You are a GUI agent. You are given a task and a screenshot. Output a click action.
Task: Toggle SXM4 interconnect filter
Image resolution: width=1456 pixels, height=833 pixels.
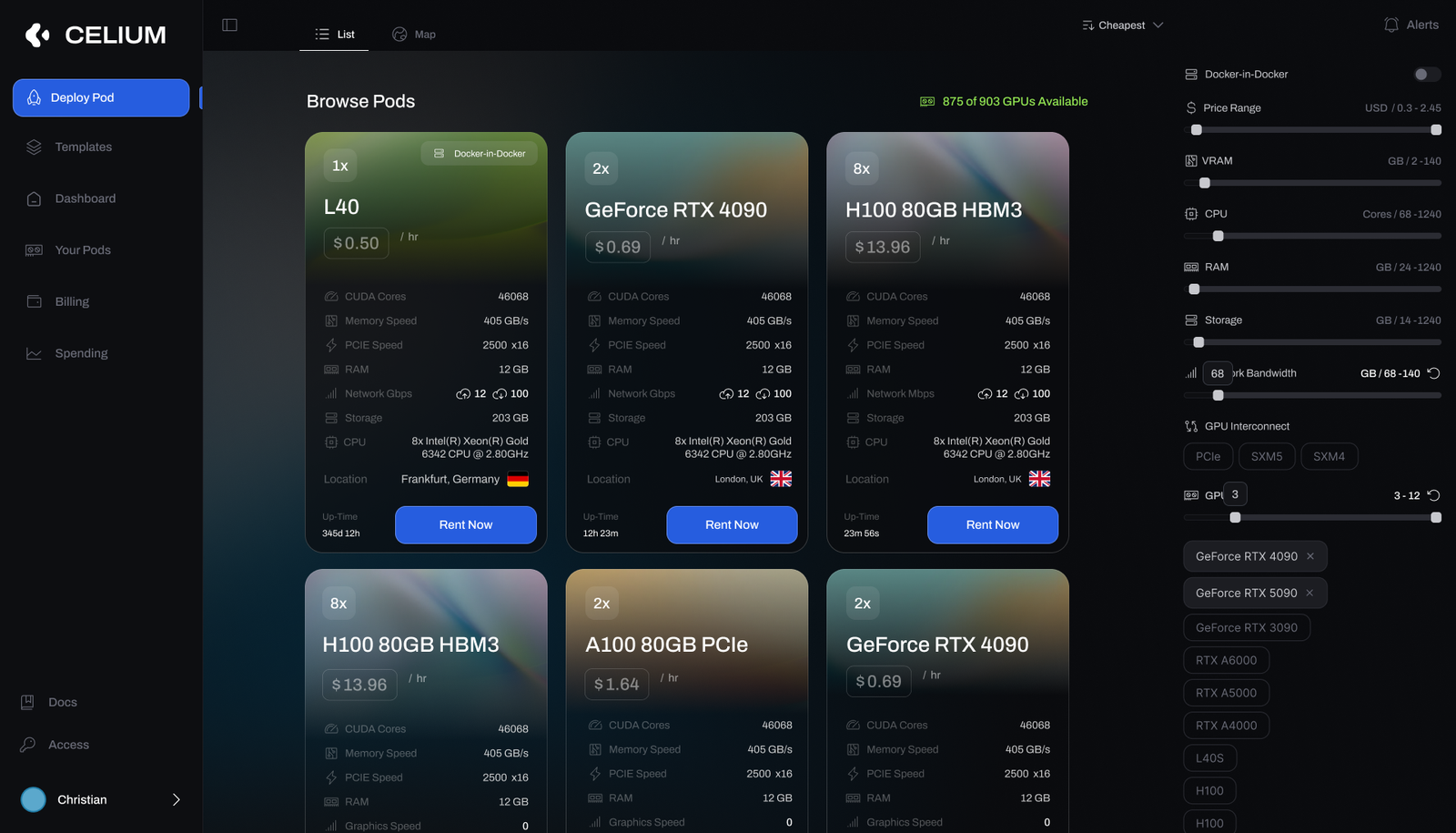pos(1329,456)
